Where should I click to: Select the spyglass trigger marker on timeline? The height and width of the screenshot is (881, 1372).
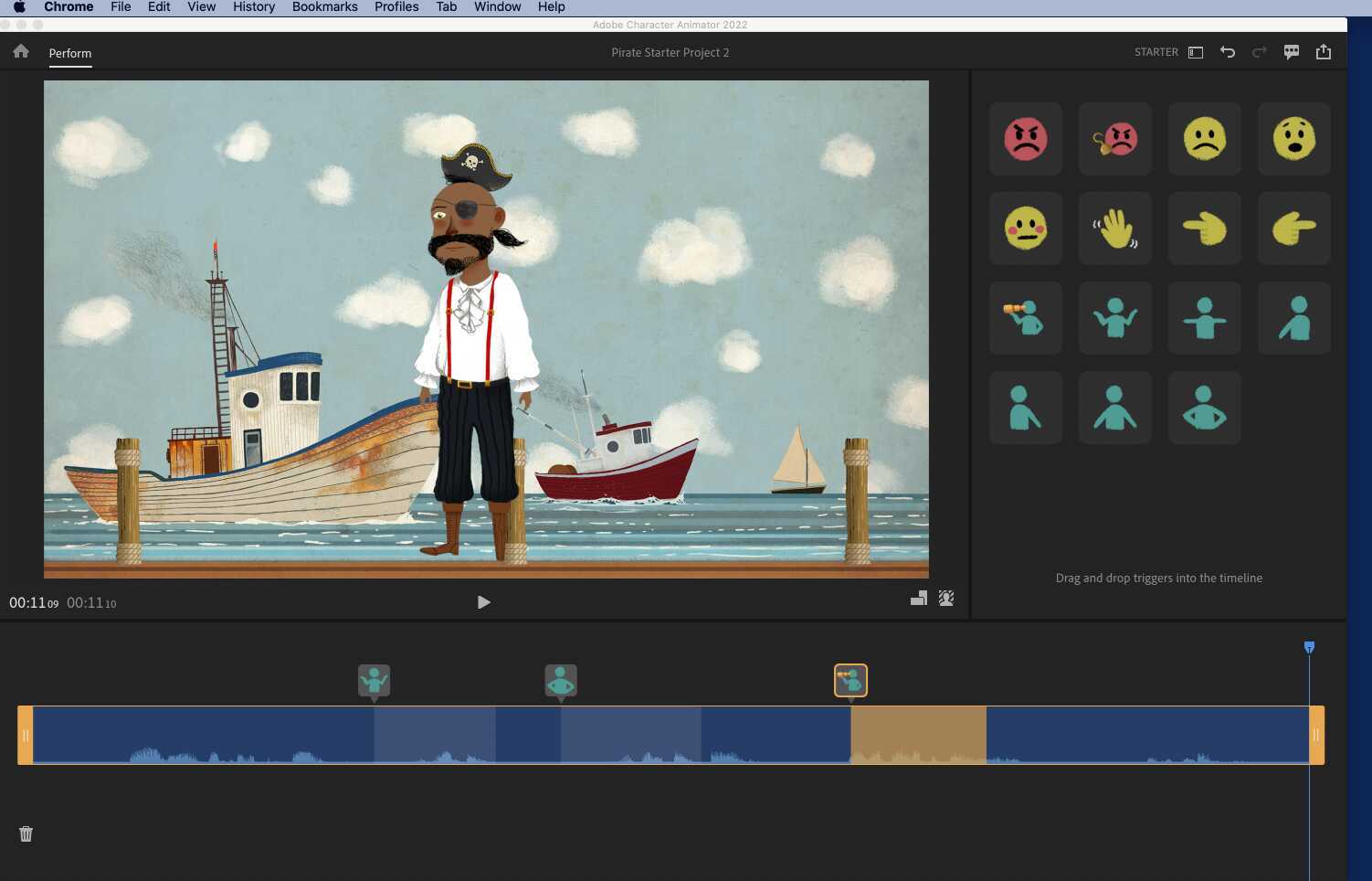850,681
